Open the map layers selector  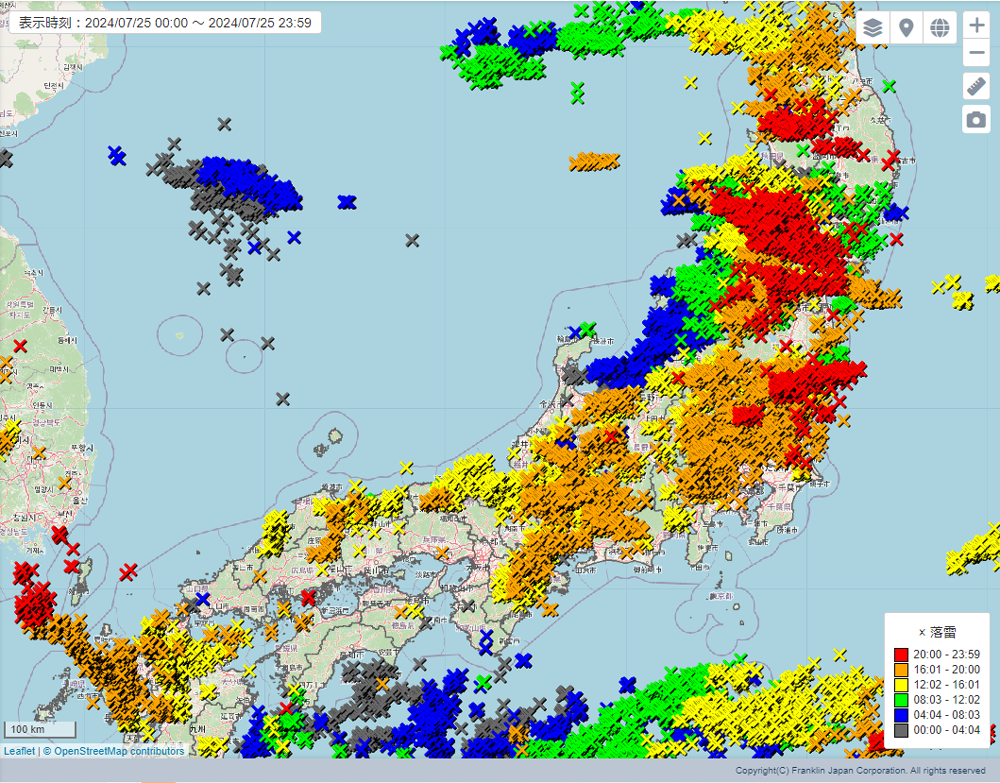[873, 27]
